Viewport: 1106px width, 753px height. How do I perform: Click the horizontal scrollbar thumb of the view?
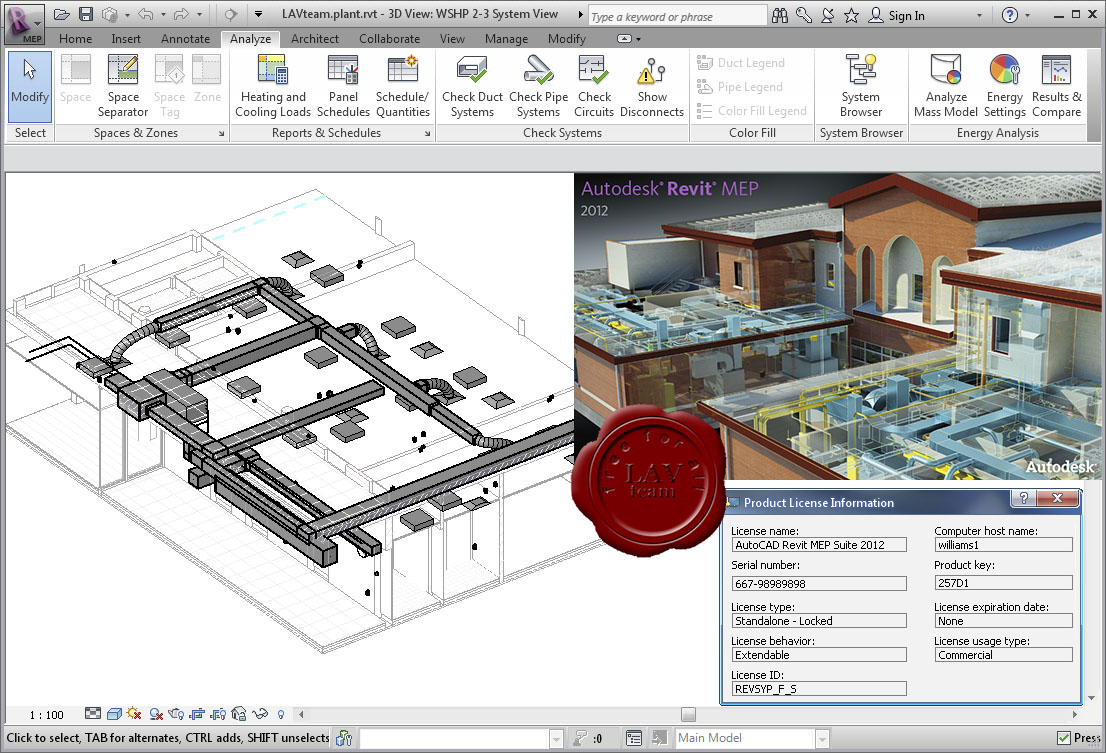688,714
